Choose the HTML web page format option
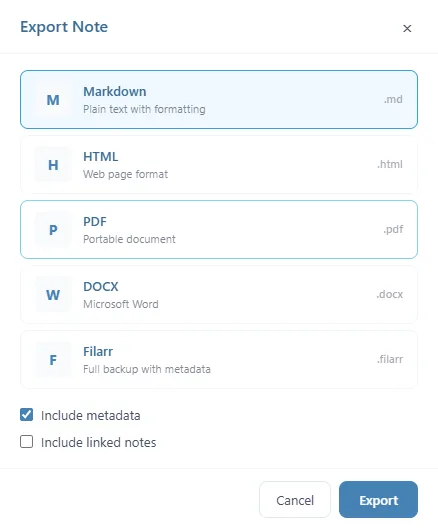The height and width of the screenshot is (530, 438). (219, 165)
